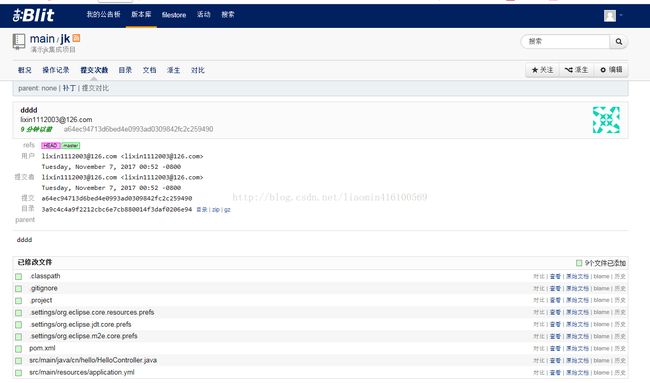650x383 pixels.
Task: Download the zip archive link
Action: click(x=216, y=210)
